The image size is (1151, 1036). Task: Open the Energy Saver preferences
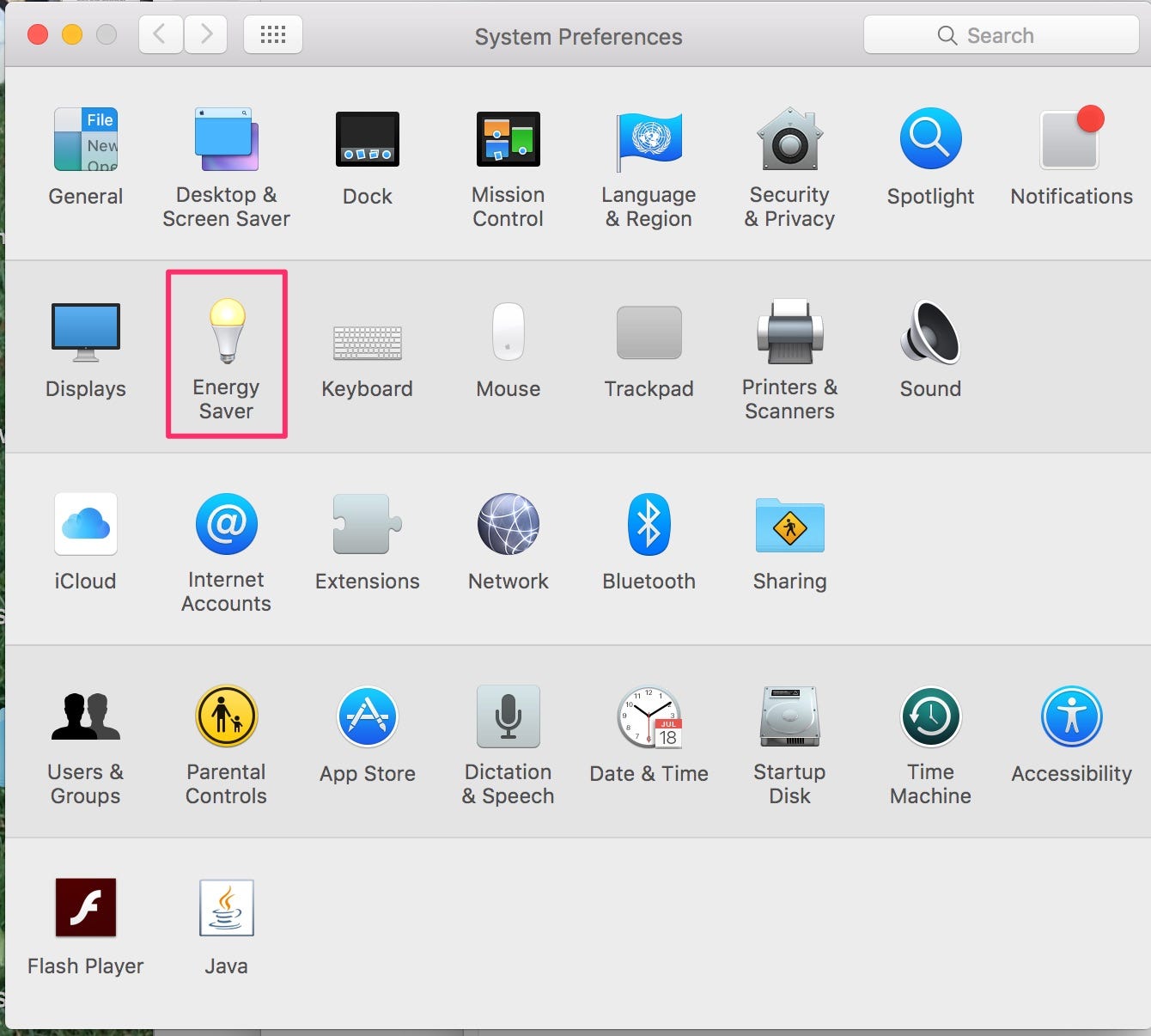click(226, 333)
